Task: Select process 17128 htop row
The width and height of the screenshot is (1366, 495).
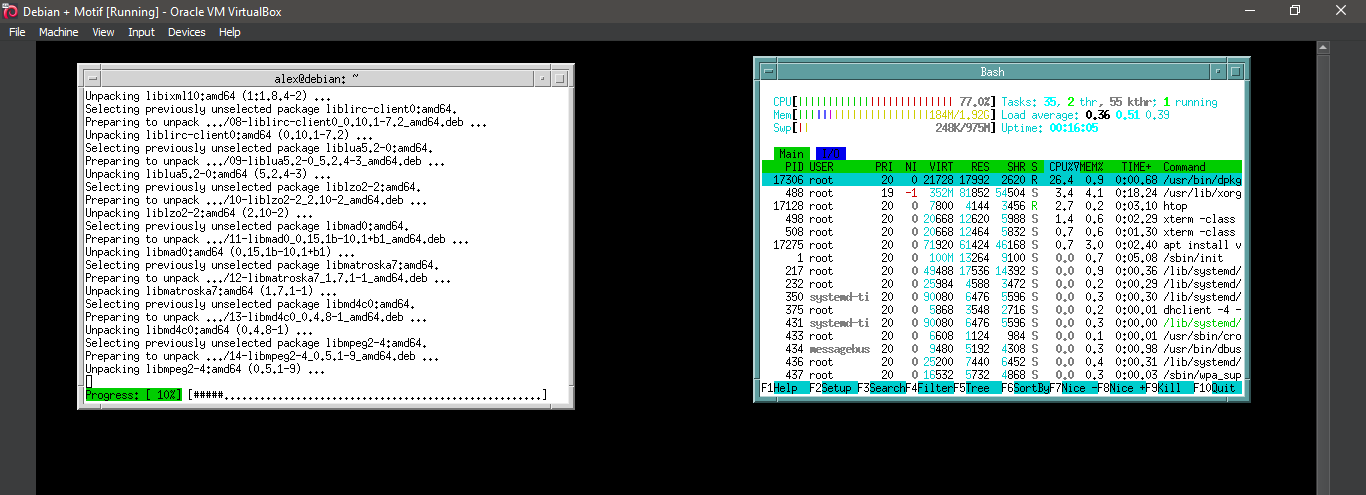Action: (x=1001, y=206)
